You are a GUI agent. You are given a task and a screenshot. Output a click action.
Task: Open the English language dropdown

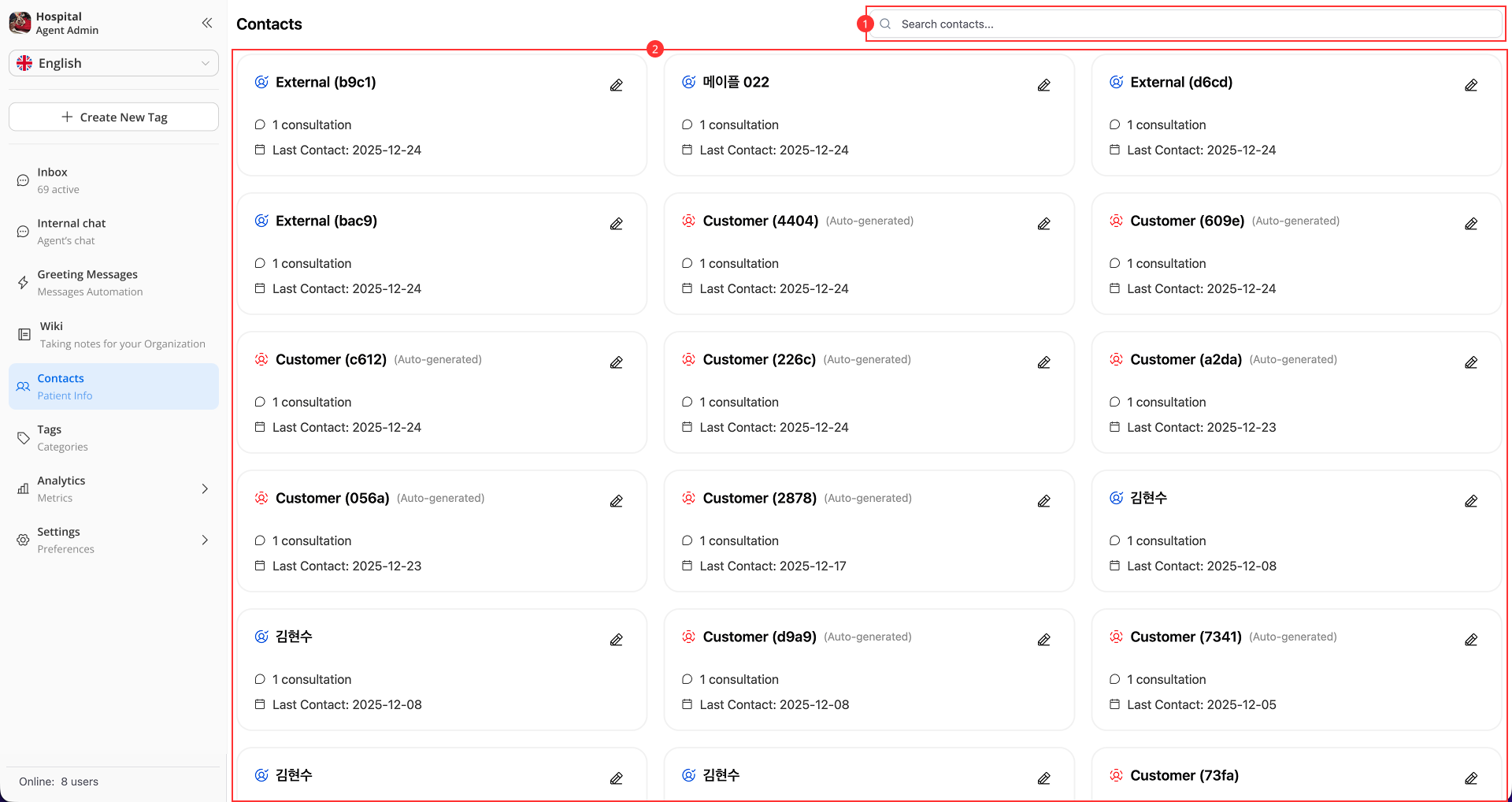[x=113, y=63]
